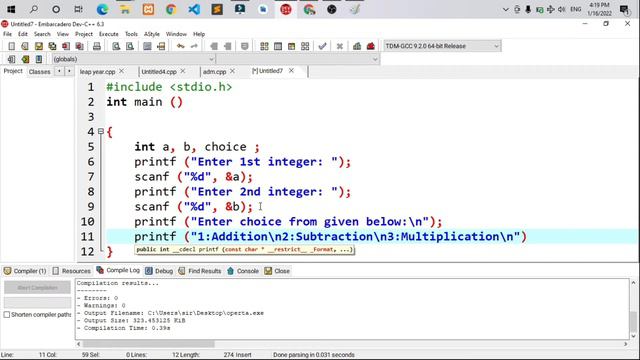The width and height of the screenshot is (640, 360).
Task: Click the Debug checkmark toolbar icon
Action: pyautogui.click(x=322, y=46)
